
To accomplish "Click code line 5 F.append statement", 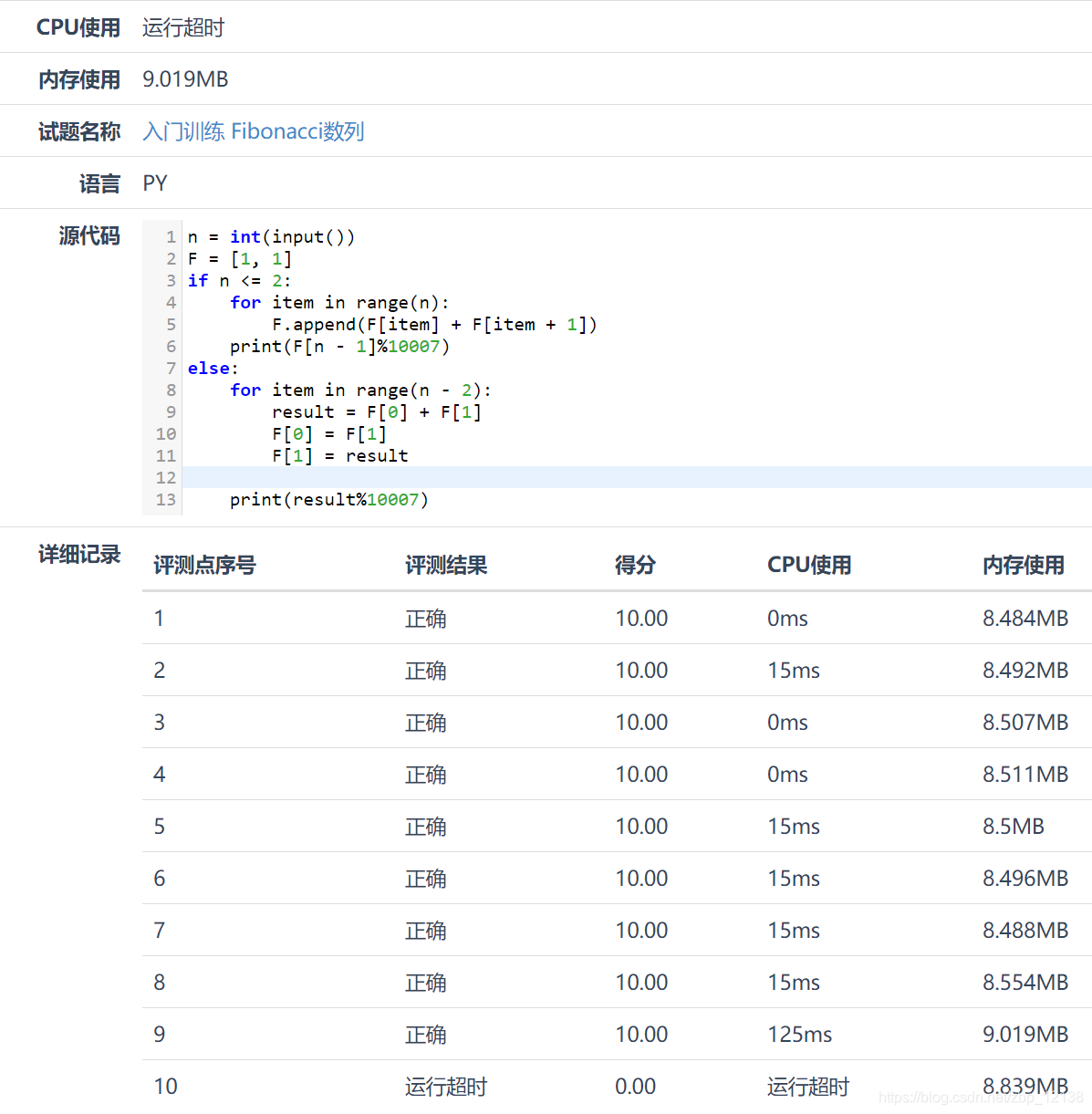I will tap(434, 325).
